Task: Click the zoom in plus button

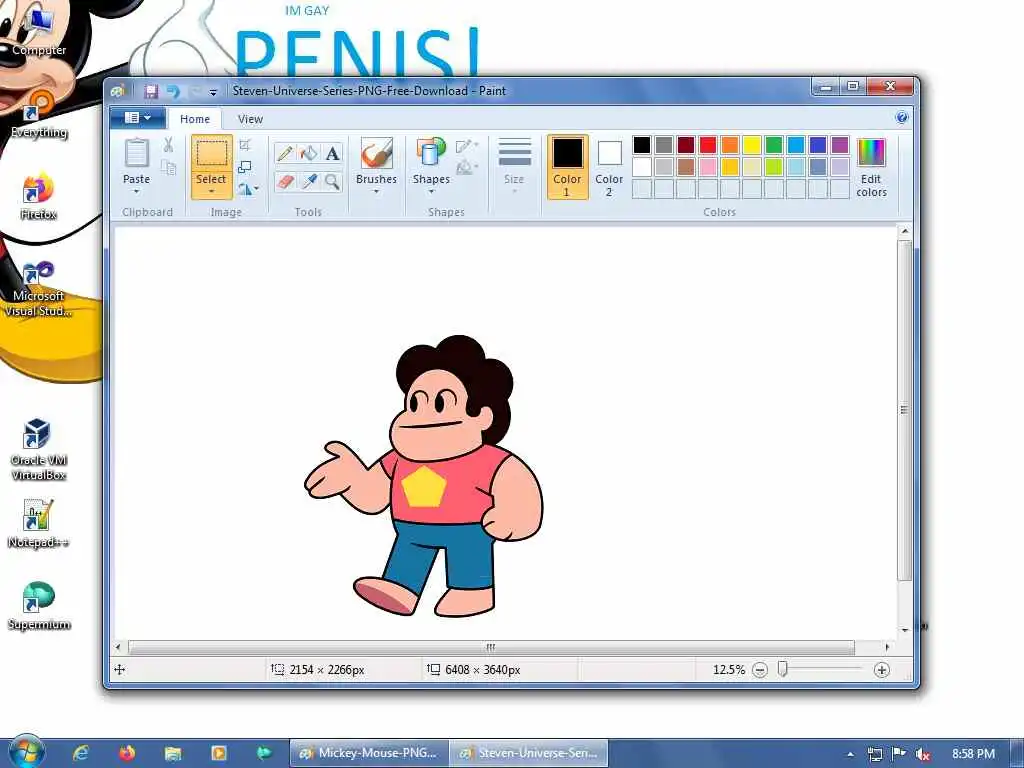Action: coord(882,670)
